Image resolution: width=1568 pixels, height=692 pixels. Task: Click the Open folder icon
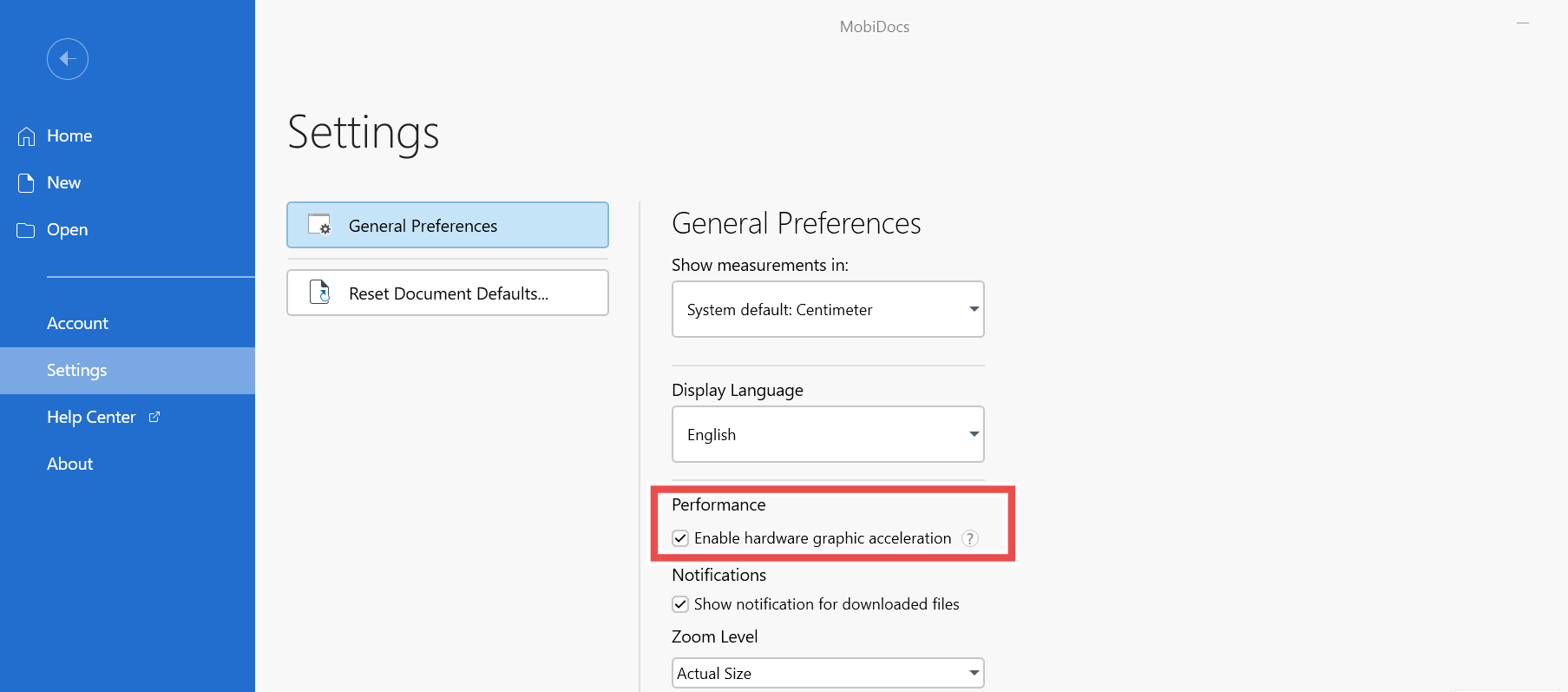pos(26,230)
